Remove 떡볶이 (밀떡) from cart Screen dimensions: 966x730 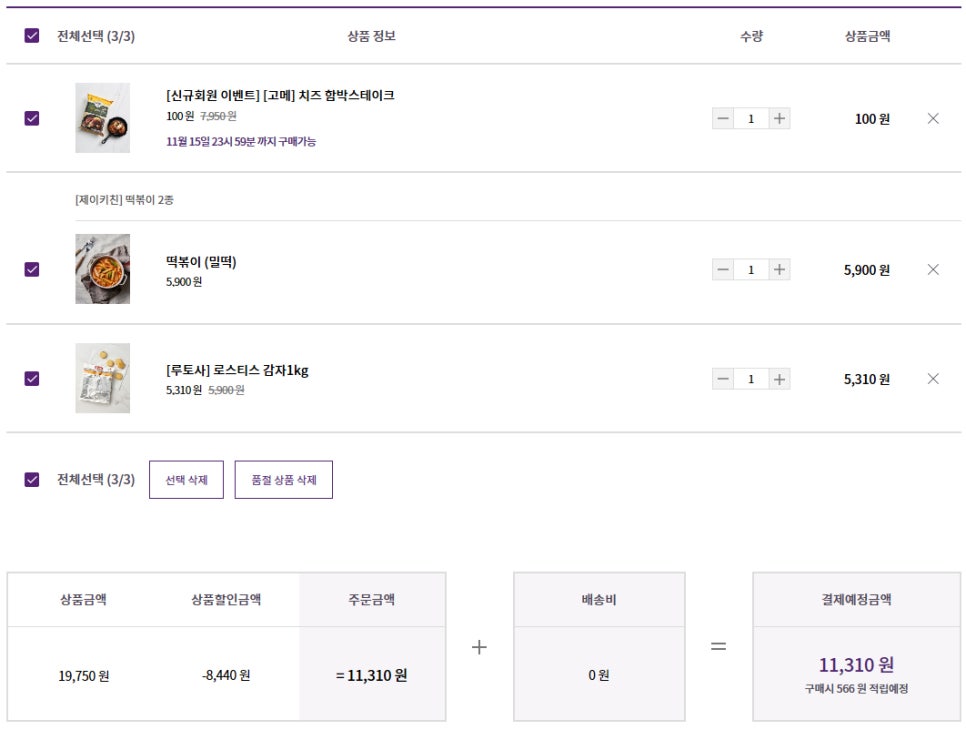933,269
